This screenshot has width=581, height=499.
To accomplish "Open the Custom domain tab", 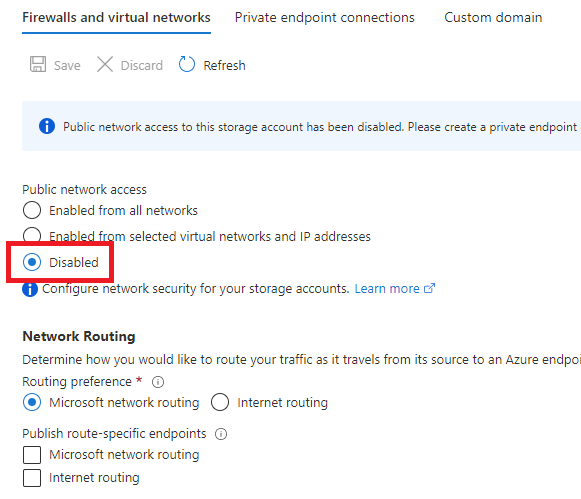I will click(493, 17).
